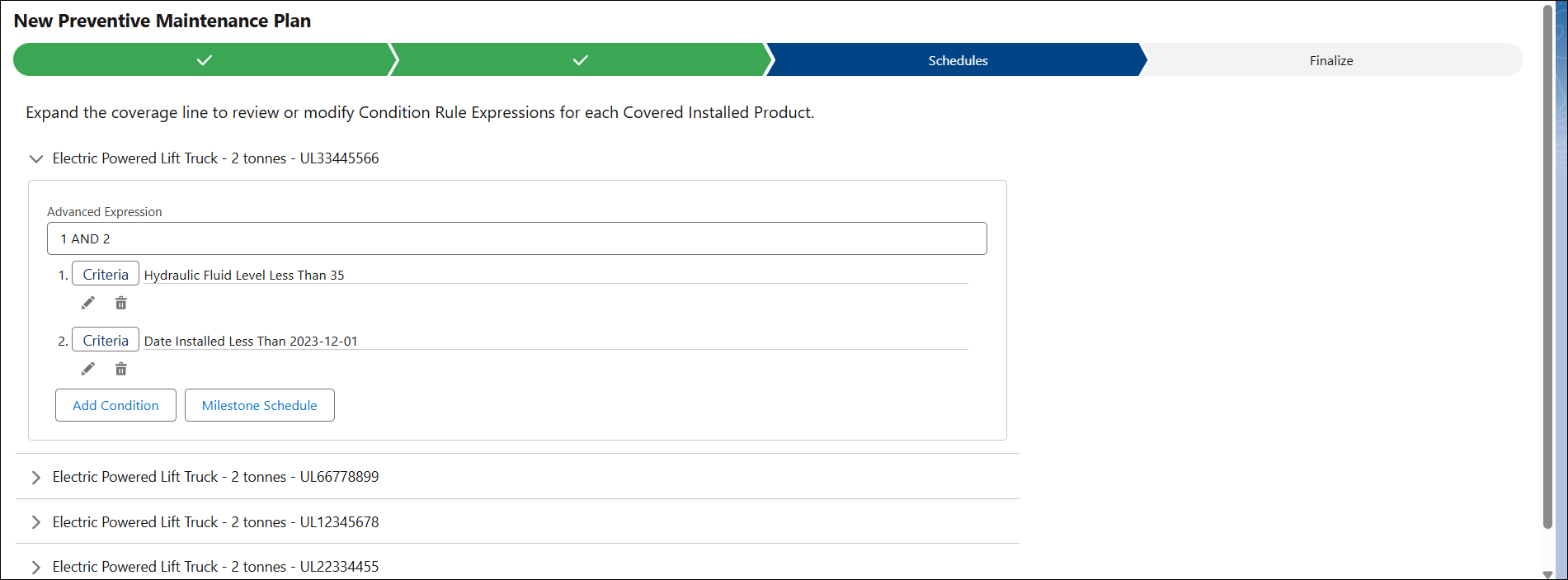Screen dimensions: 1568x580
Task: Expand the UL66778899 lift truck section
Action: 35,477
